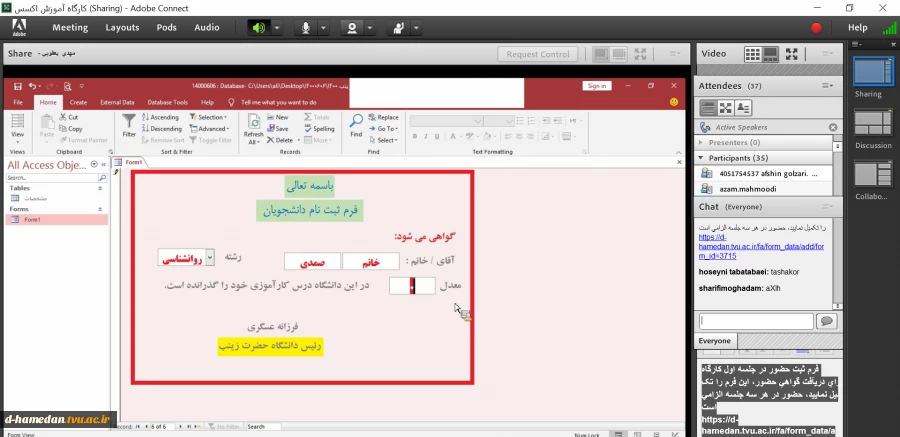This screenshot has height=437, width=900.
Task: Click the Access Save icon in quick toolbar
Action: 18,86
